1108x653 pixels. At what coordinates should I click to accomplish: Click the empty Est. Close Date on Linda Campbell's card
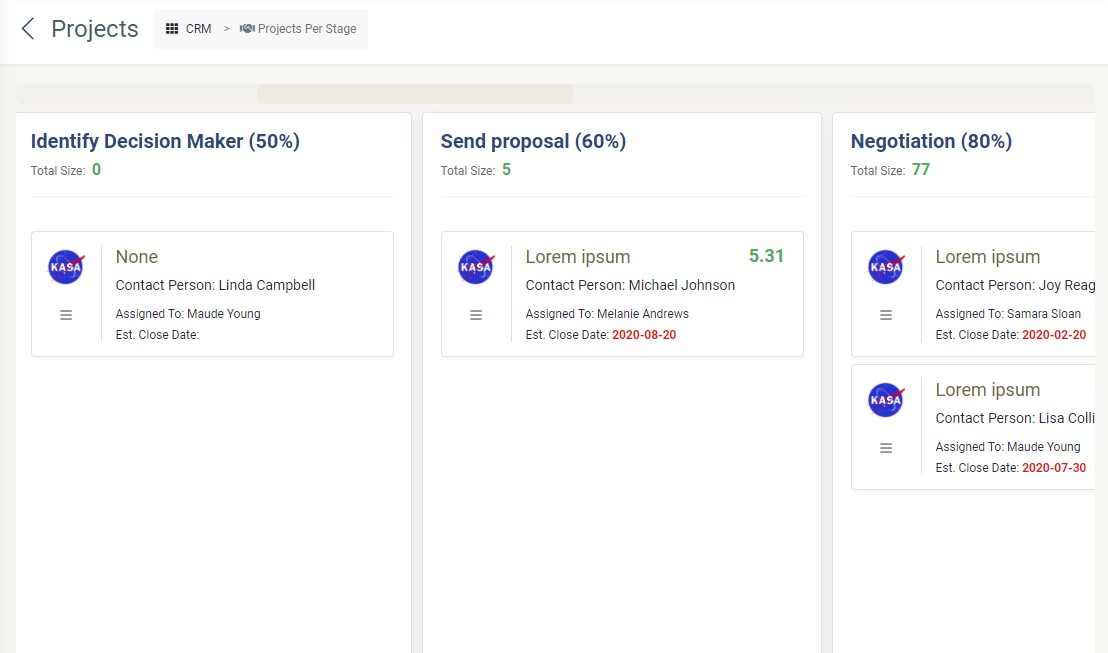pos(158,335)
